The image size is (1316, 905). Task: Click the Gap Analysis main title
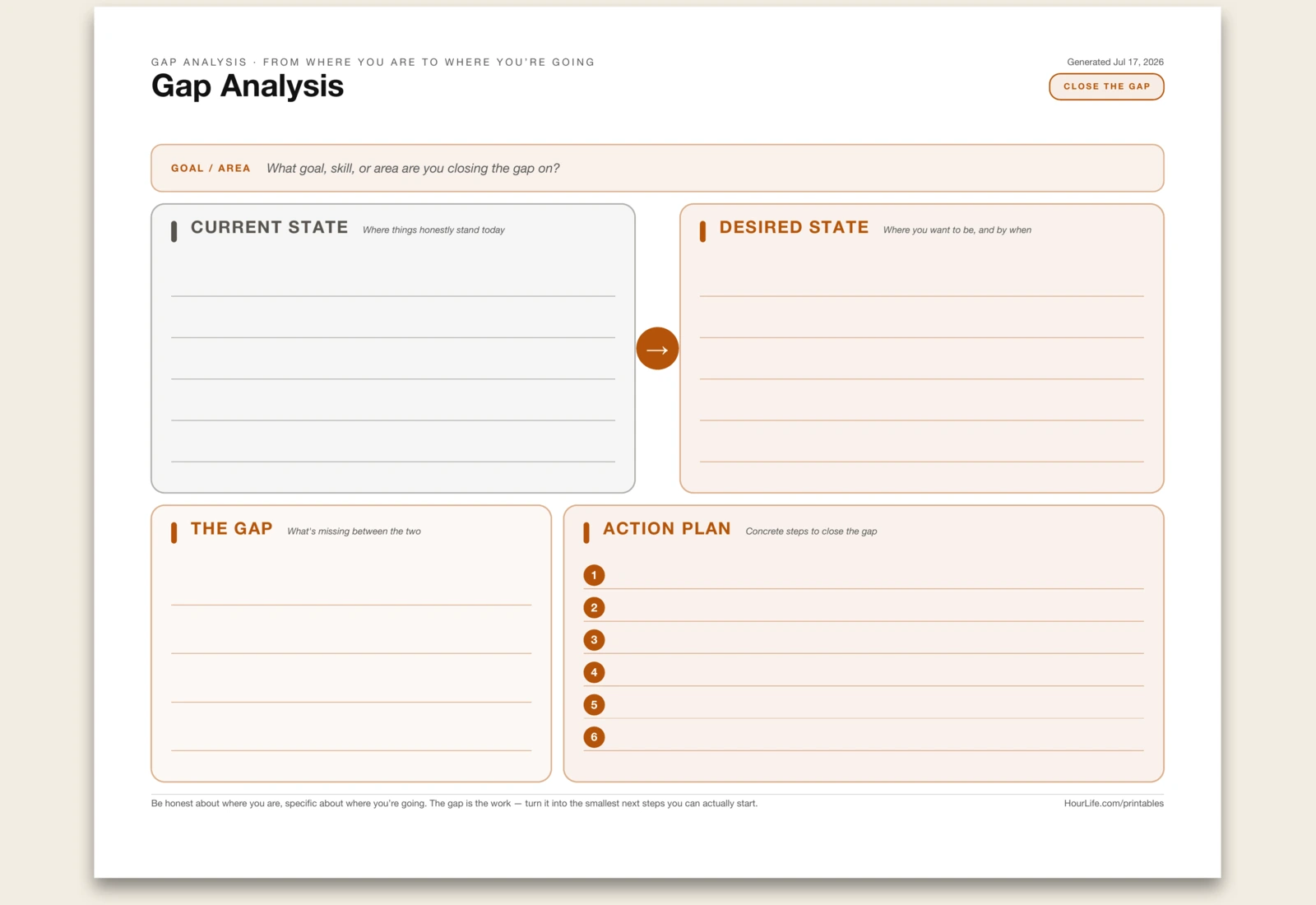coord(248,86)
